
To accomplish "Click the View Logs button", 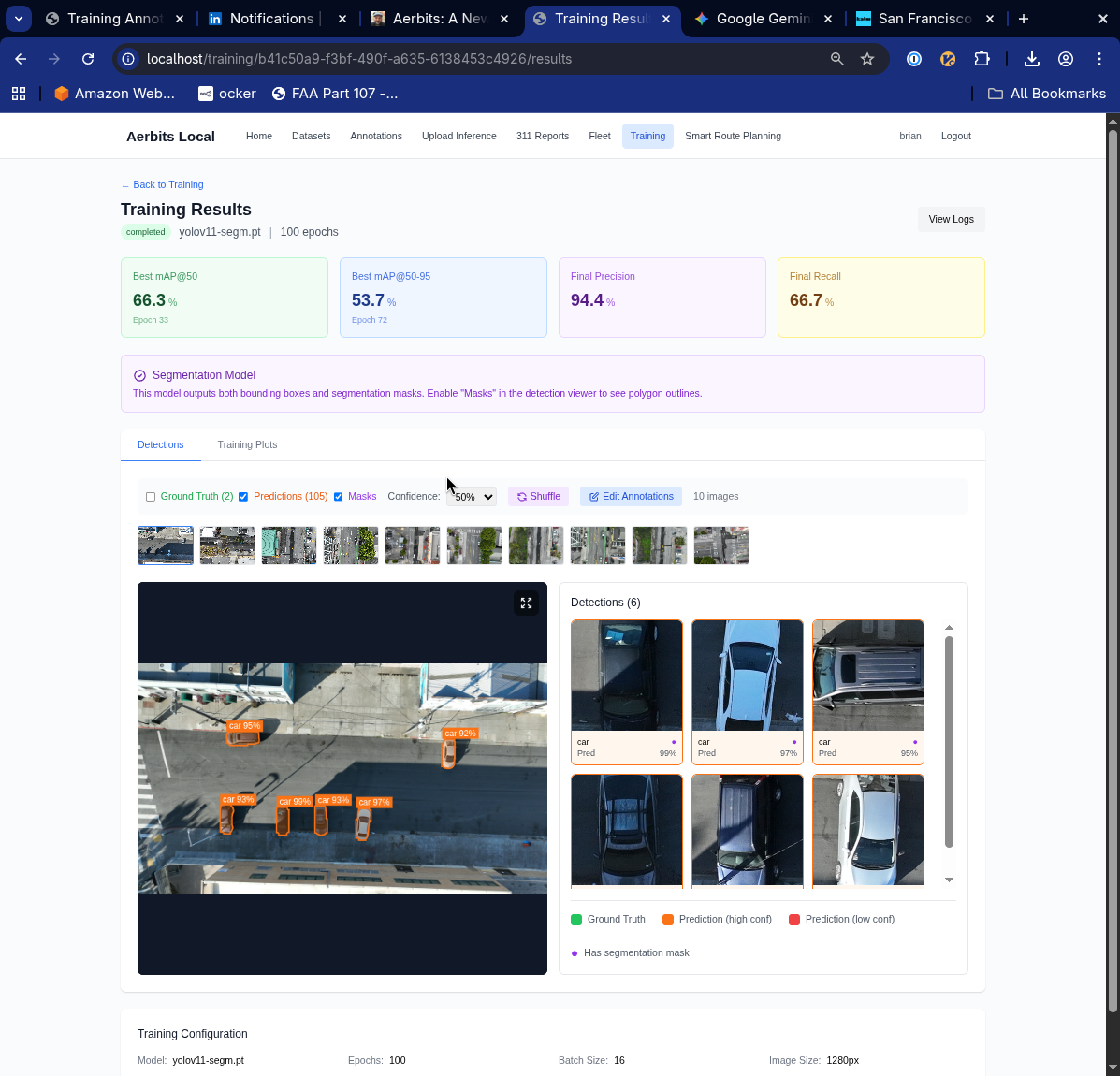I will click(x=951, y=219).
